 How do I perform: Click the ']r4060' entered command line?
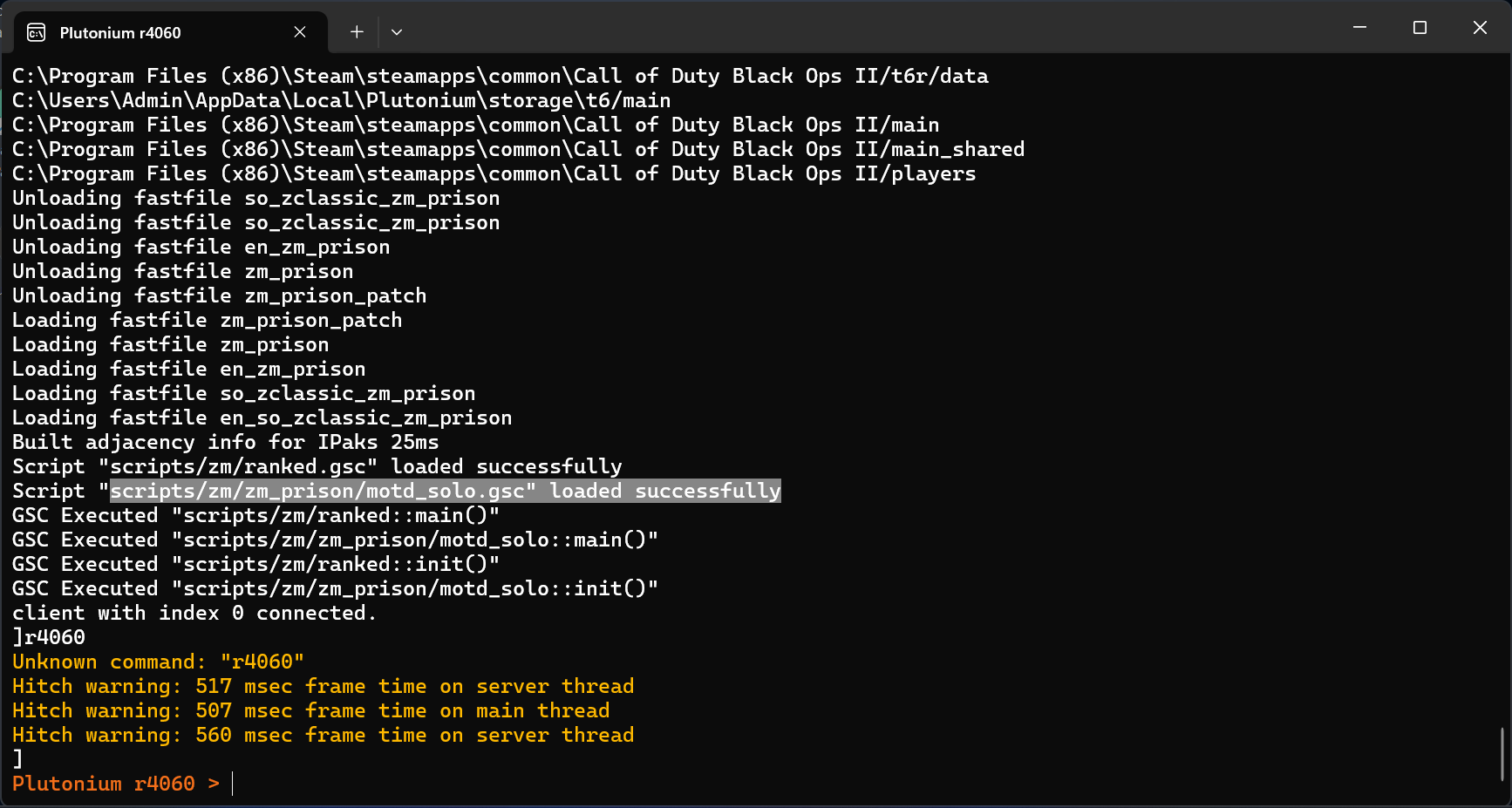[x=49, y=637]
